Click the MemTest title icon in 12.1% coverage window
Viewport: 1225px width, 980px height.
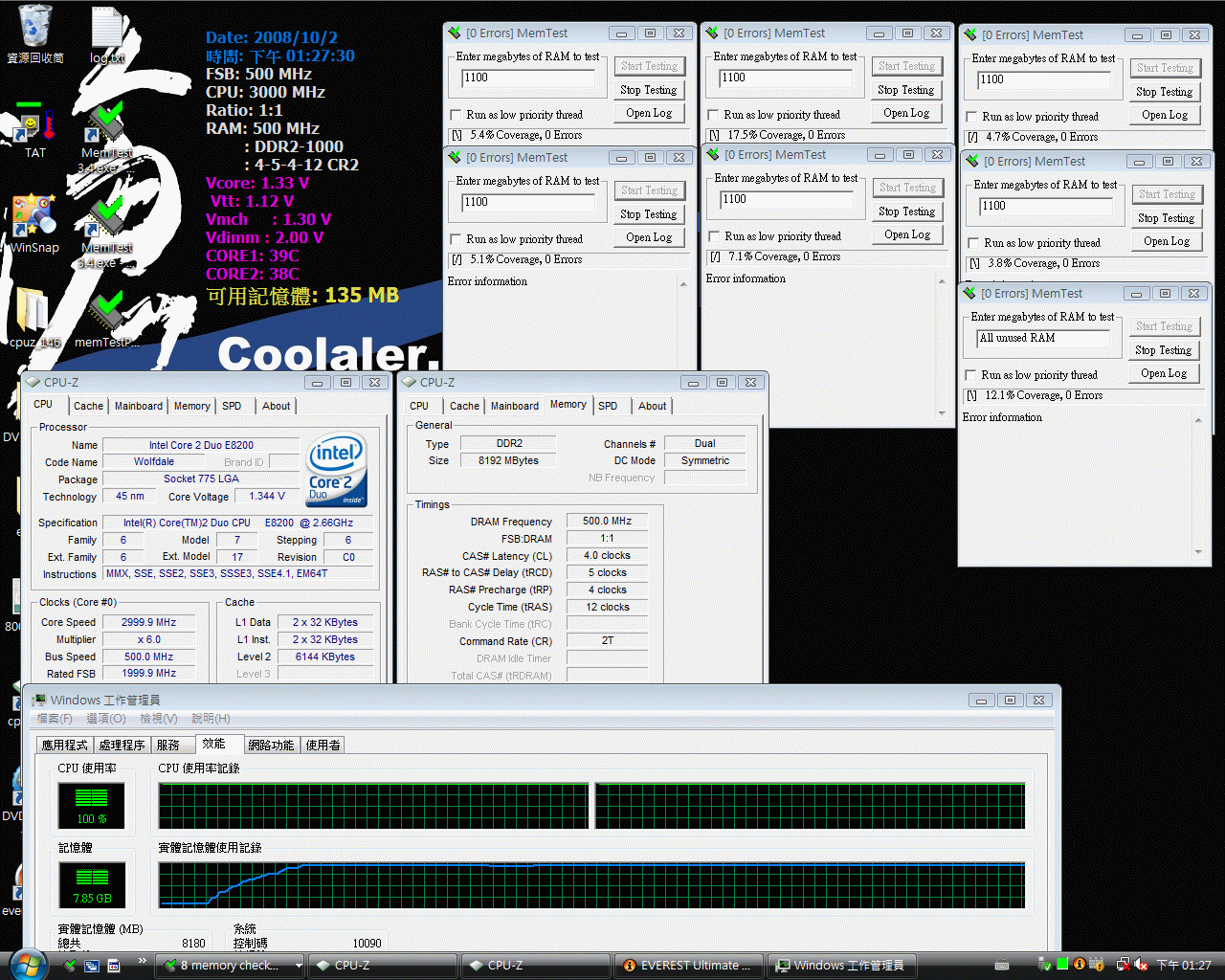point(969,293)
